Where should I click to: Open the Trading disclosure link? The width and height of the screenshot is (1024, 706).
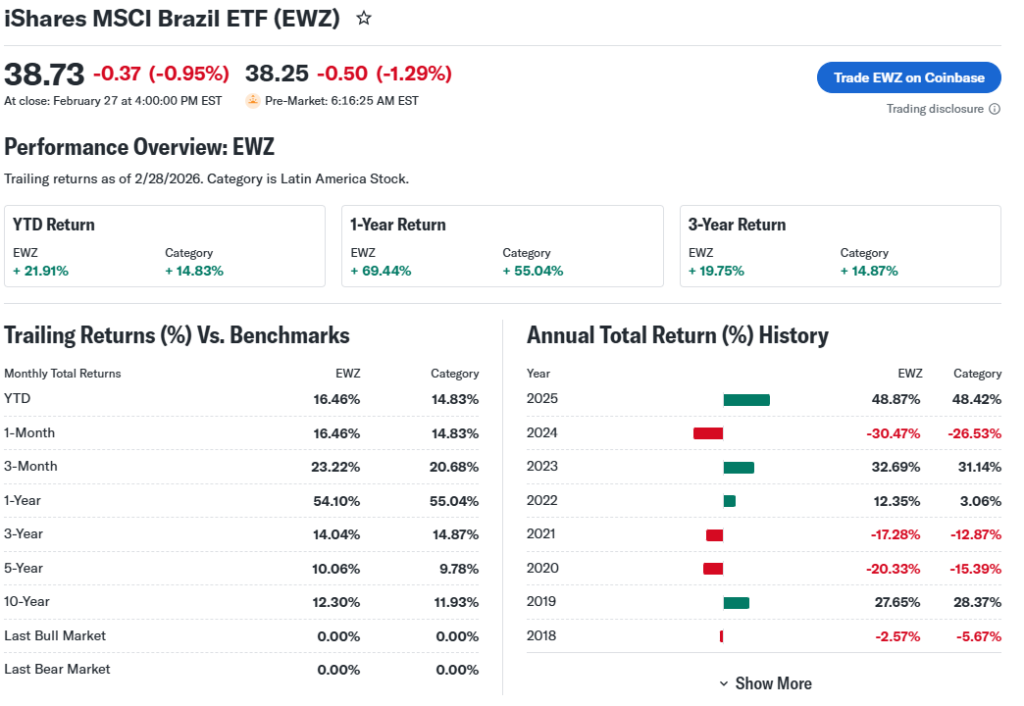point(935,109)
